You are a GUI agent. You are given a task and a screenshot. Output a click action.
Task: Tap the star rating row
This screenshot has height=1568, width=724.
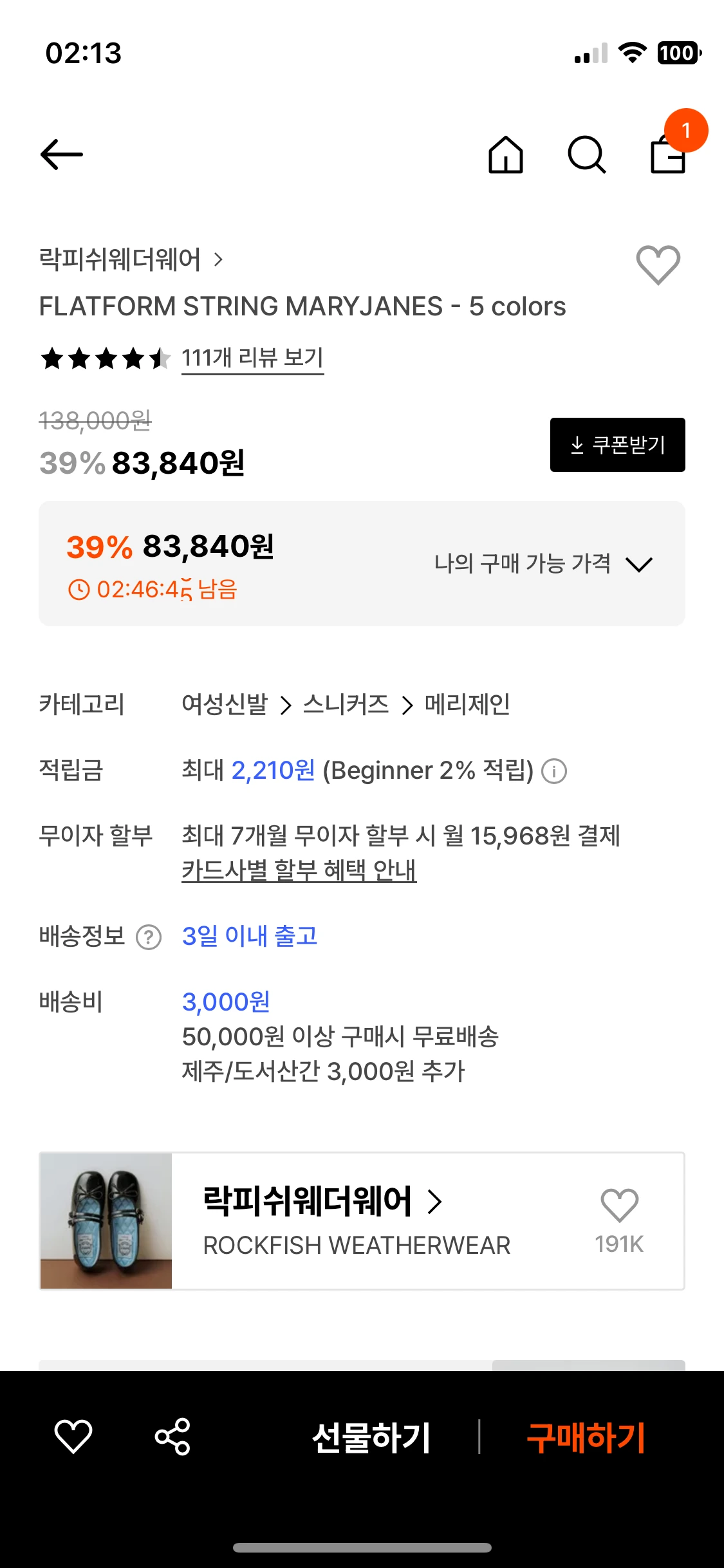click(106, 358)
